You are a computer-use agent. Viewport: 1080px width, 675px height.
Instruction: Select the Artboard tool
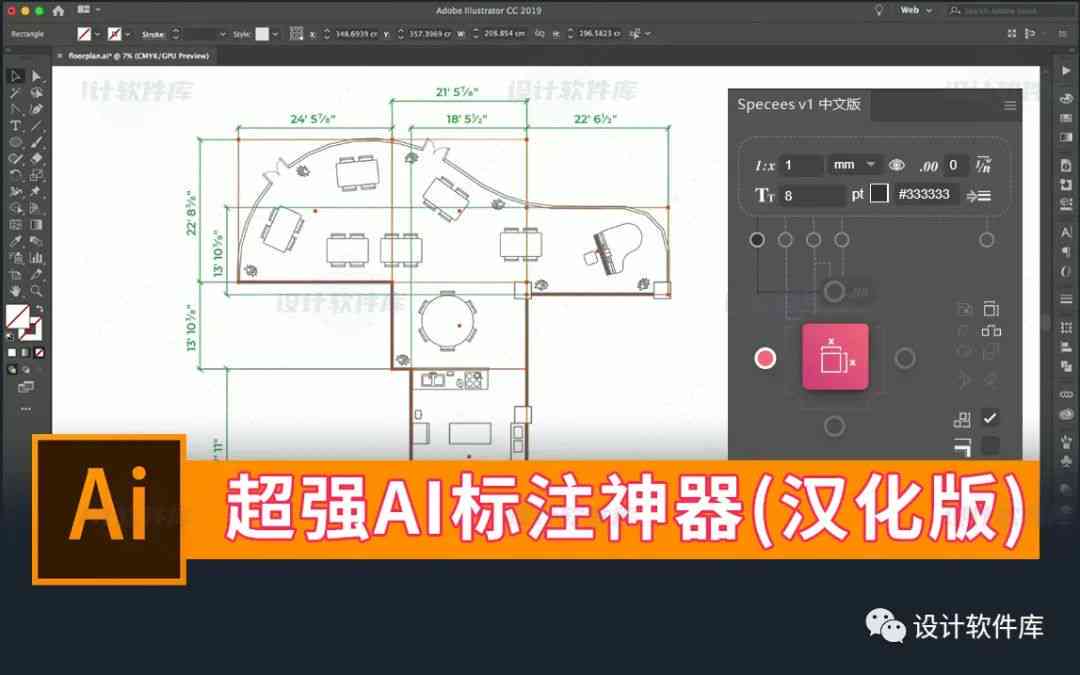click(16, 274)
